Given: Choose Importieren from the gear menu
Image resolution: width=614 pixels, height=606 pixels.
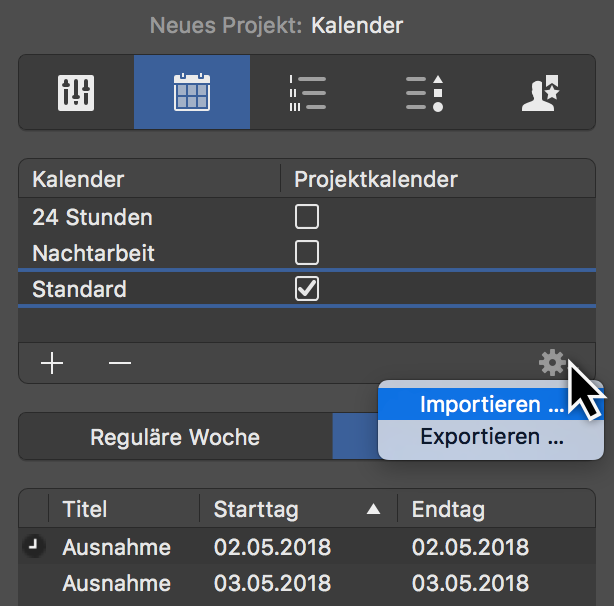Looking at the screenshot, I should pyautogui.click(x=491, y=405).
